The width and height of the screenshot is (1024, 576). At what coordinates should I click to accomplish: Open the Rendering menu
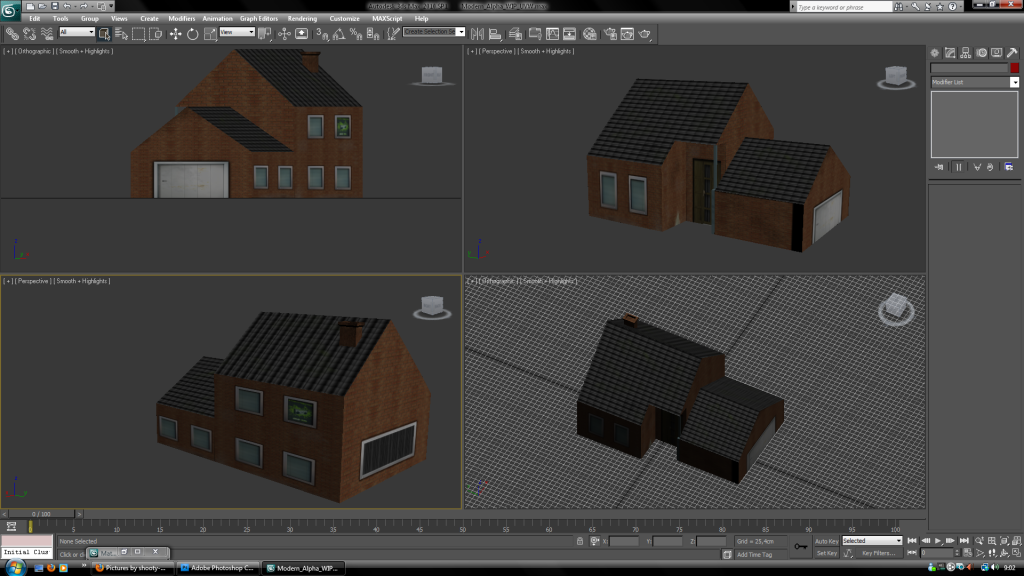302,18
